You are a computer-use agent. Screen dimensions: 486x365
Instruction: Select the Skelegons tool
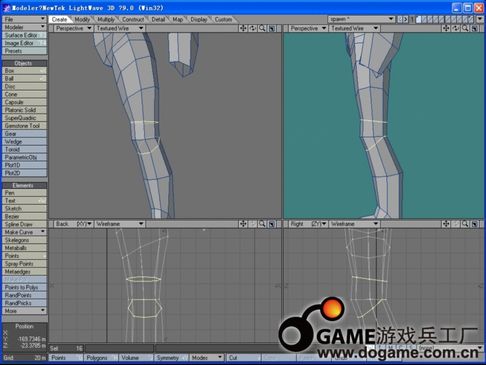point(24,240)
